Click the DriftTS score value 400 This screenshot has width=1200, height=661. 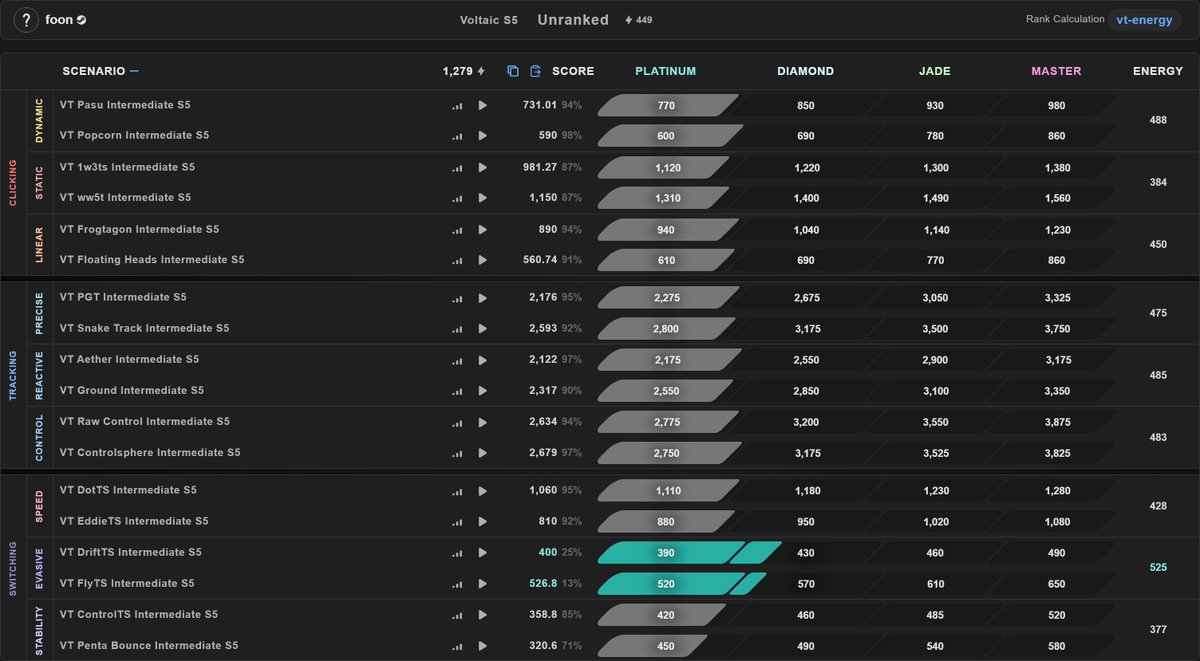(548, 553)
